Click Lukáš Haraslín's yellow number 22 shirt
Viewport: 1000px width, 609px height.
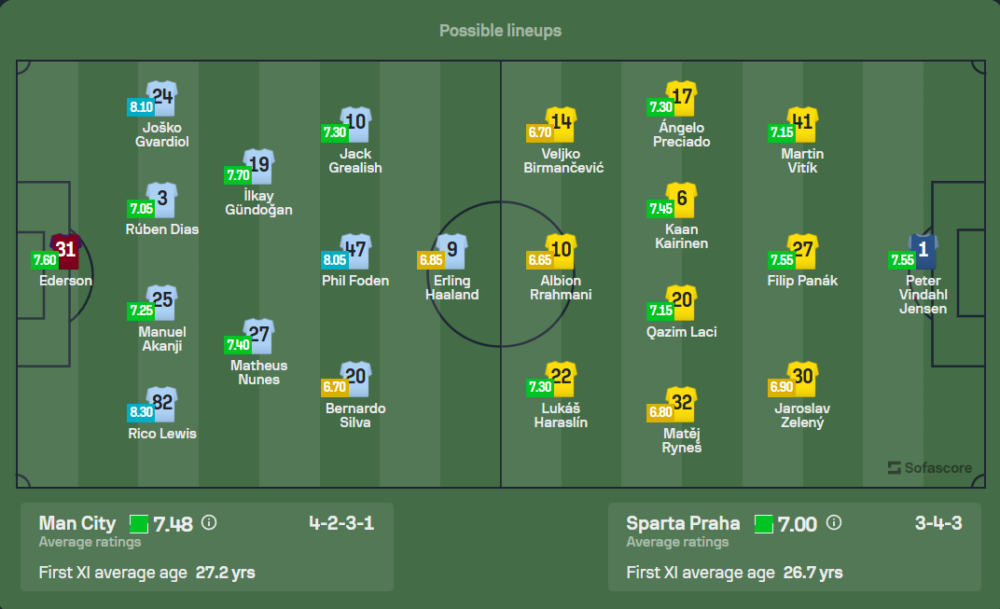(x=562, y=378)
